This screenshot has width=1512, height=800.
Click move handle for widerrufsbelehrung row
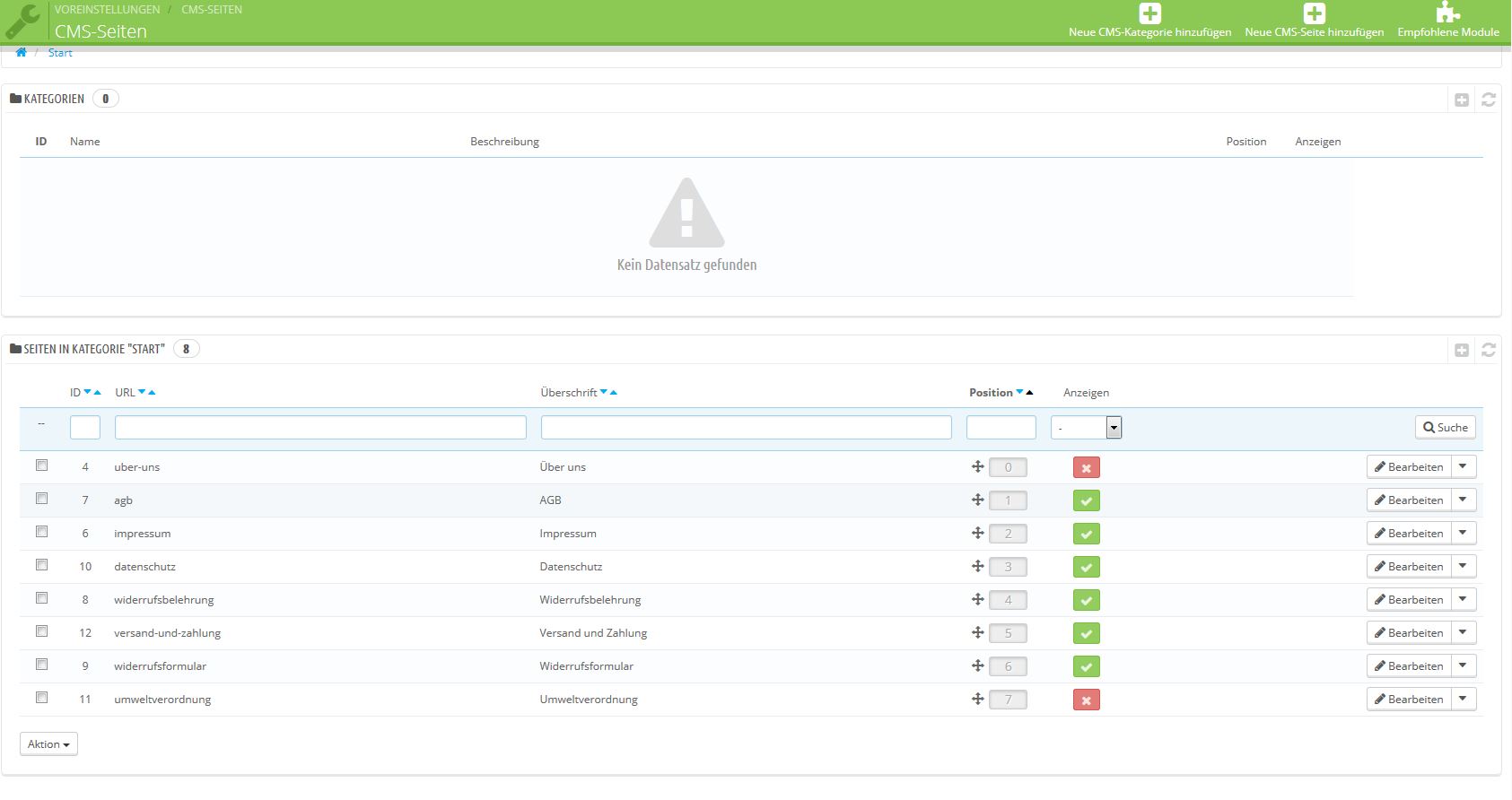(x=978, y=599)
